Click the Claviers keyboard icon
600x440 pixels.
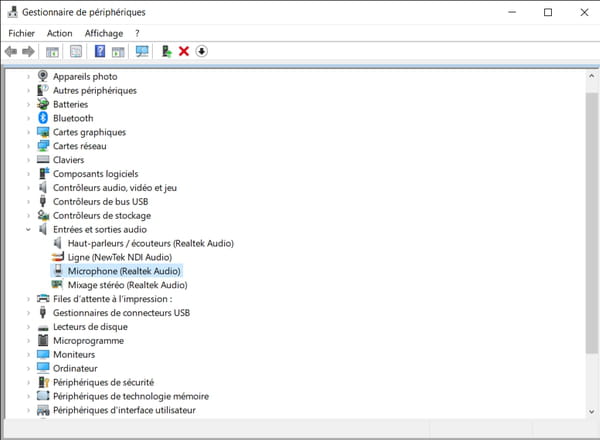coord(43,160)
